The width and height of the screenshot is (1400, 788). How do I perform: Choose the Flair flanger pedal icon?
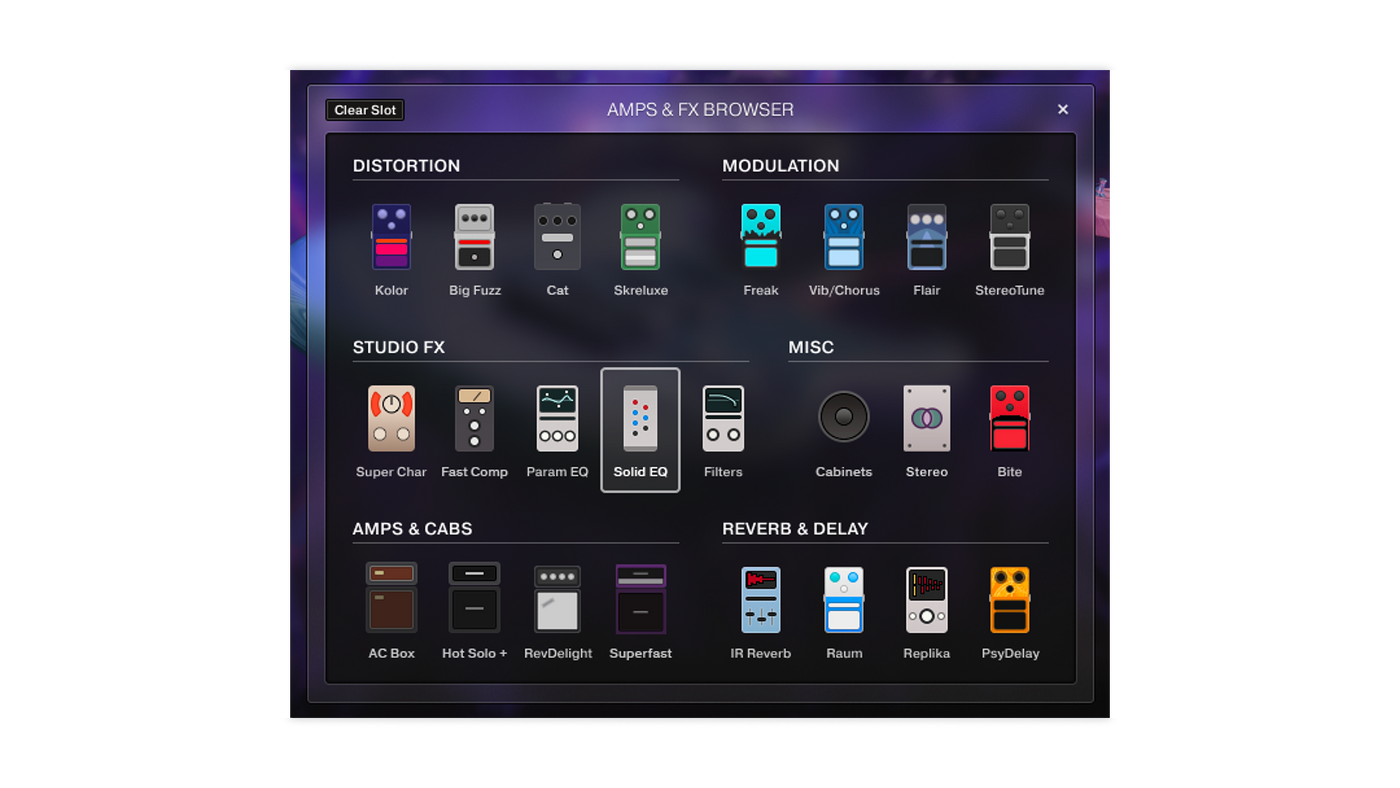pyautogui.click(x=927, y=237)
